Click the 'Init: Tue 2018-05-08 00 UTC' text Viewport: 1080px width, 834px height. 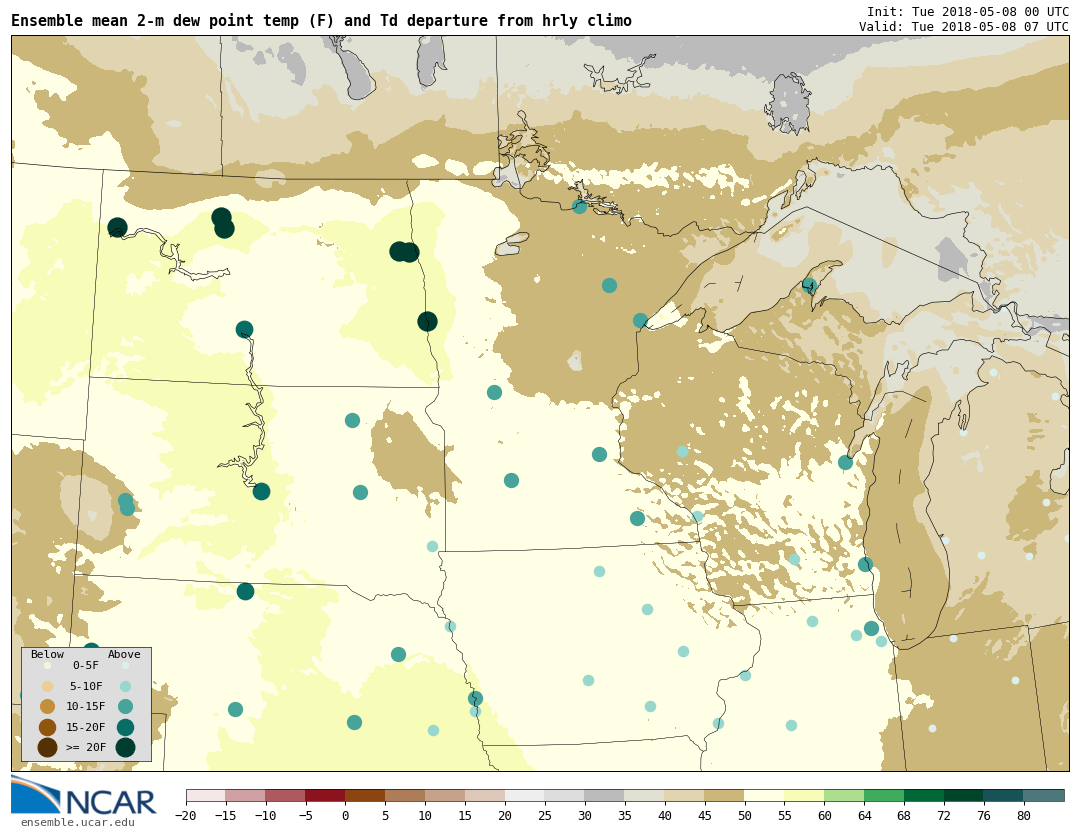point(968,12)
